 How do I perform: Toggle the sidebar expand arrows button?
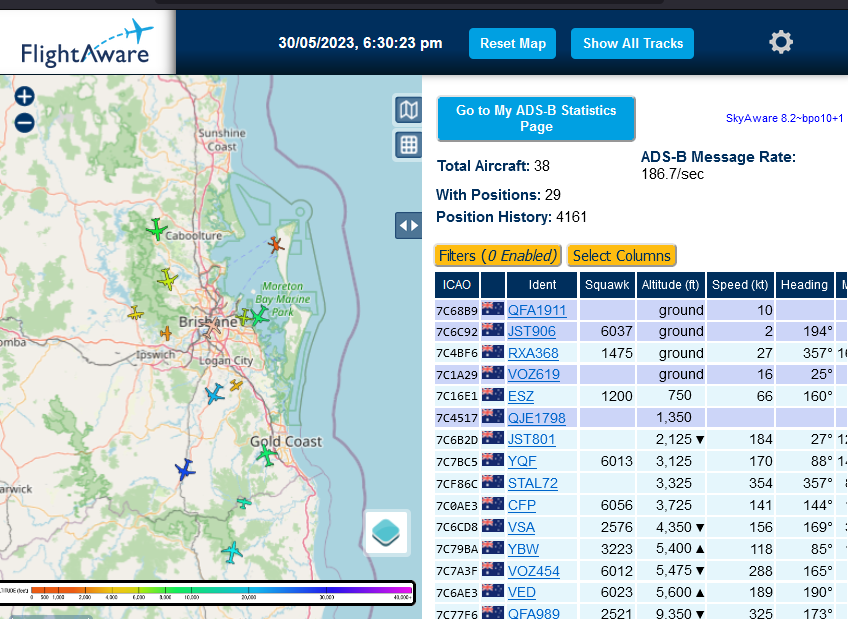click(408, 225)
